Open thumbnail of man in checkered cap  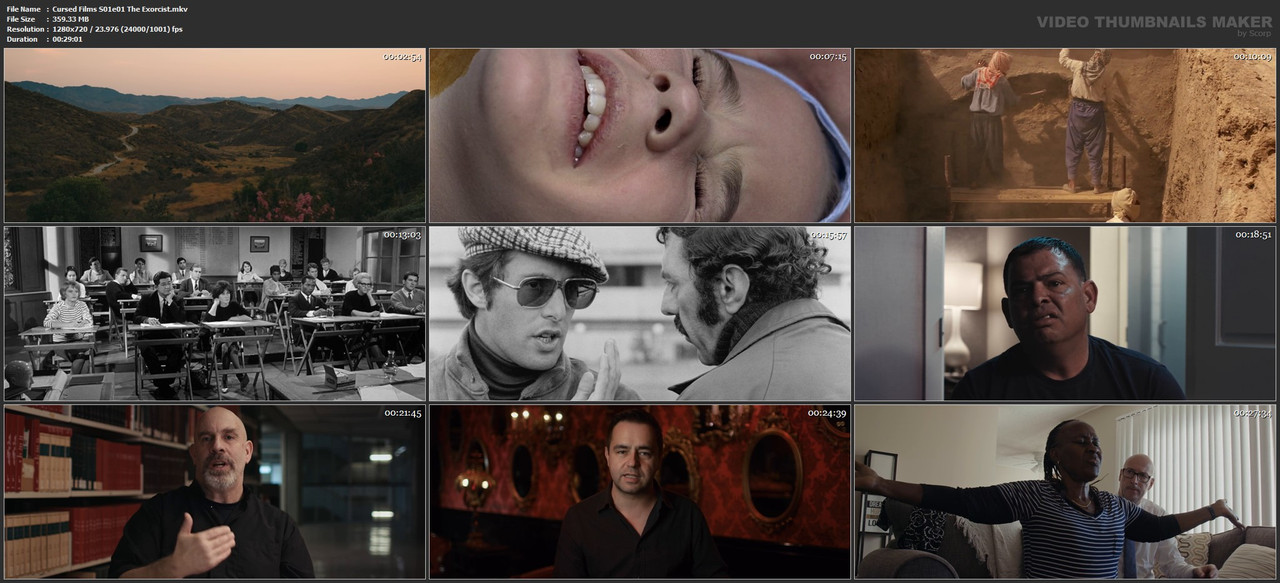(x=640, y=313)
